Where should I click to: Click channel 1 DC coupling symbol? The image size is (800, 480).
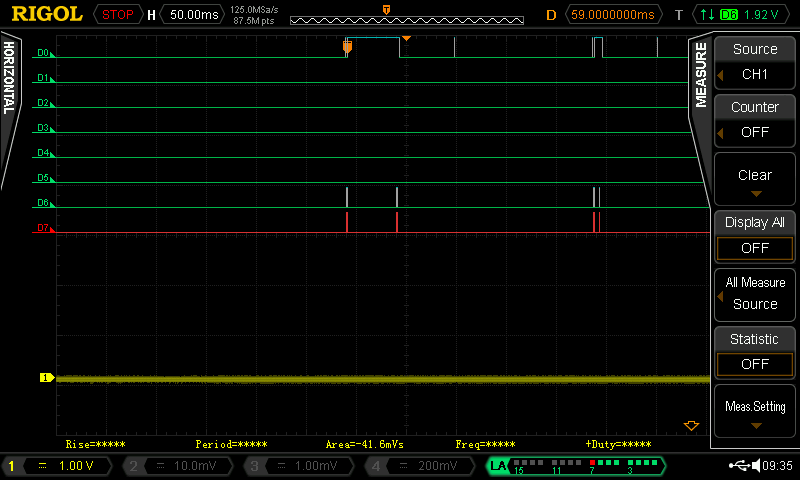[42, 465]
